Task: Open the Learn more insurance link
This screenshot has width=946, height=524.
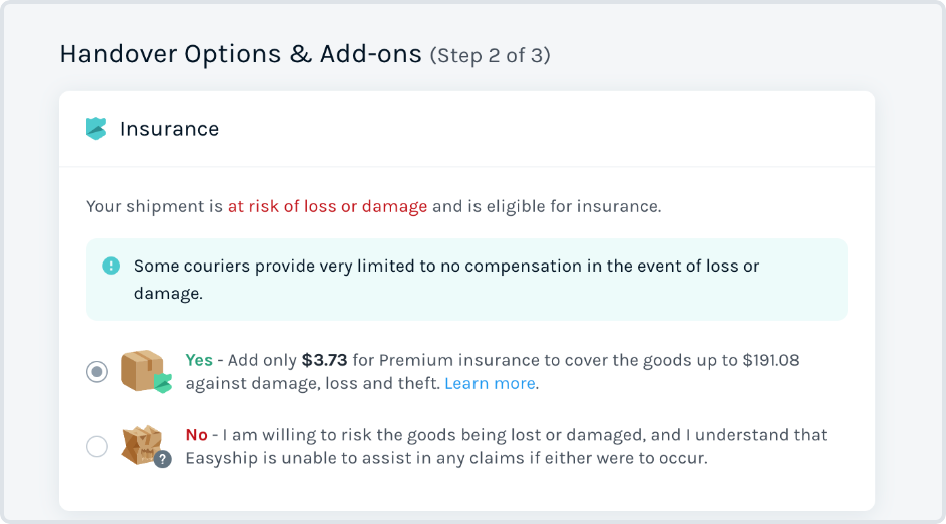Action: 490,384
